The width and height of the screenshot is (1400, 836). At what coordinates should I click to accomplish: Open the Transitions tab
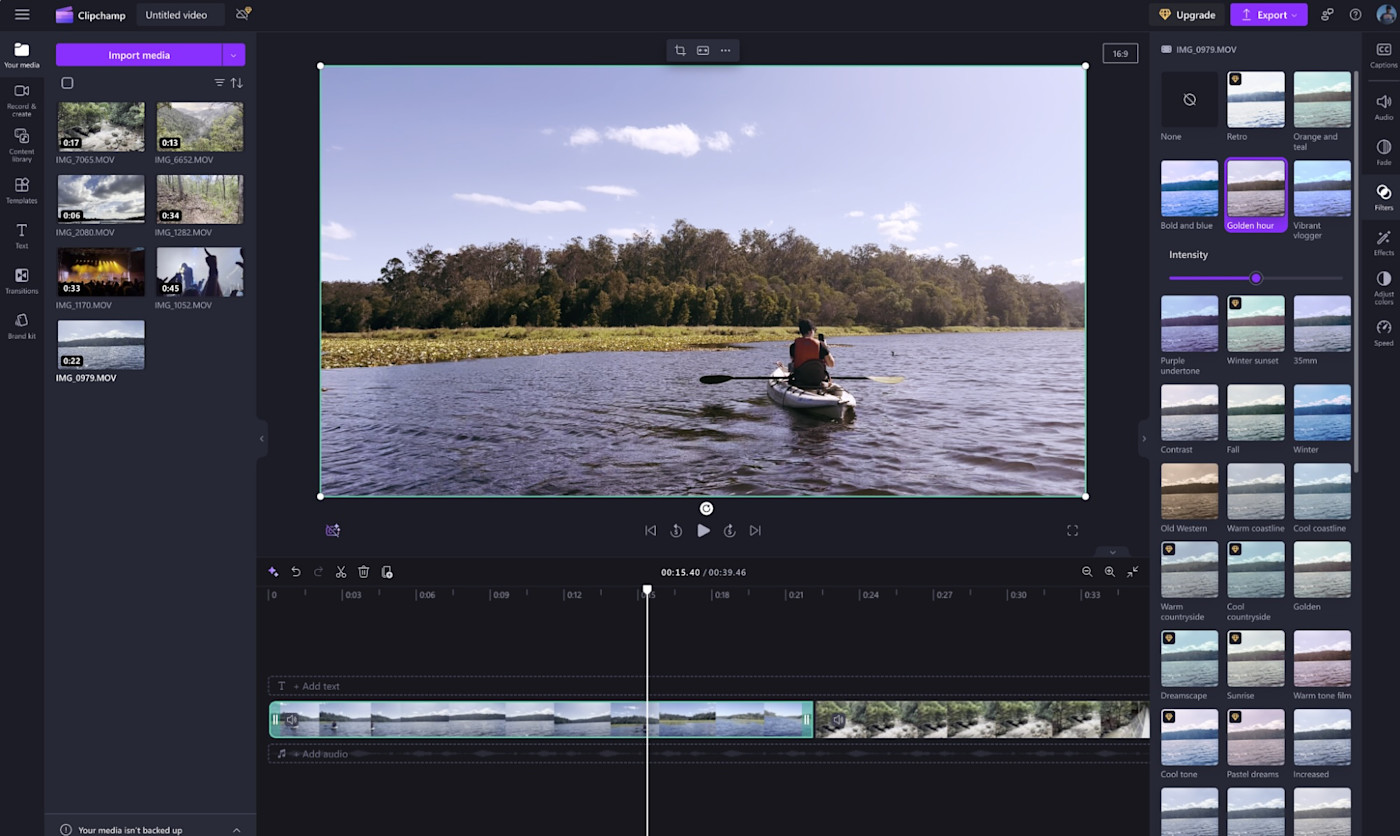pyautogui.click(x=22, y=281)
